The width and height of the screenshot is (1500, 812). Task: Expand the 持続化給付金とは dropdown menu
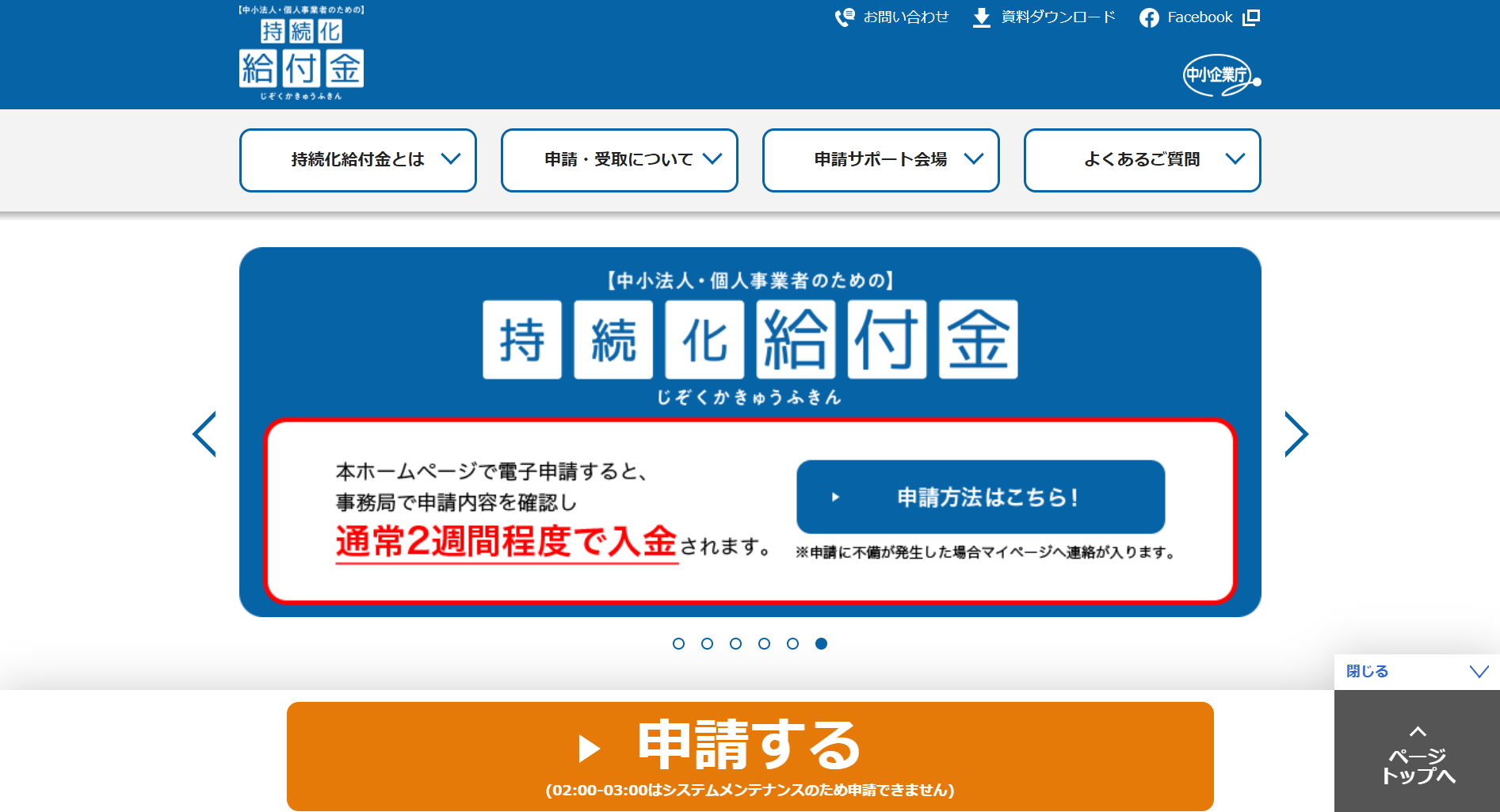click(x=358, y=160)
